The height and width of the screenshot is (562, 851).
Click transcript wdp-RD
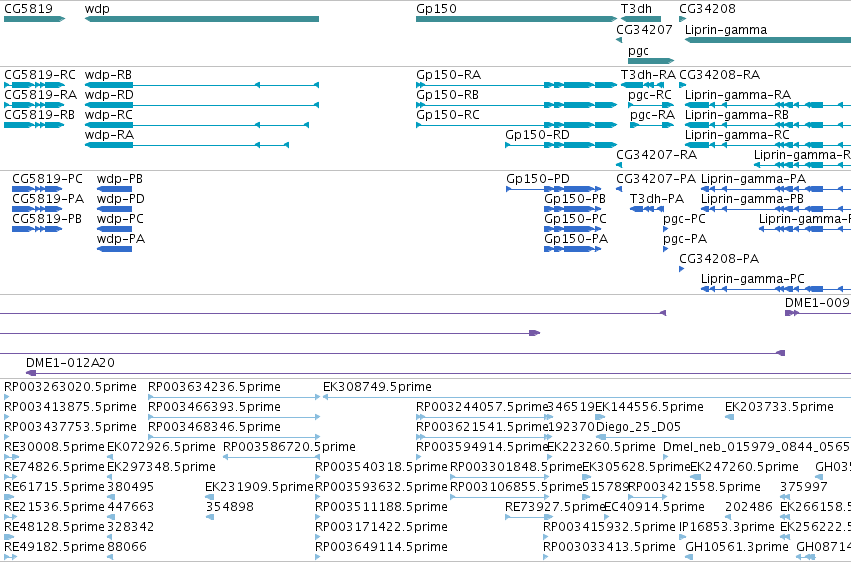tap(202, 105)
